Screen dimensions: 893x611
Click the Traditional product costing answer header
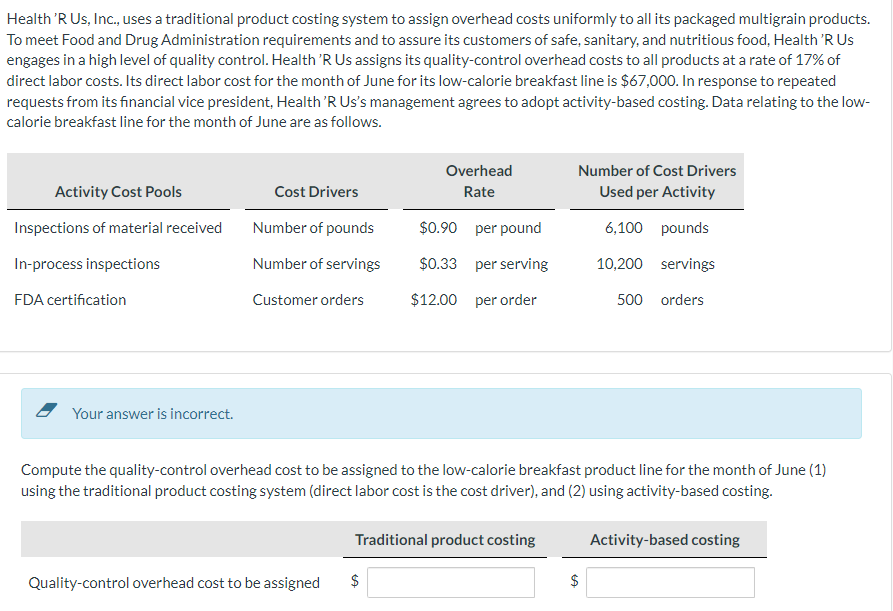(445, 540)
